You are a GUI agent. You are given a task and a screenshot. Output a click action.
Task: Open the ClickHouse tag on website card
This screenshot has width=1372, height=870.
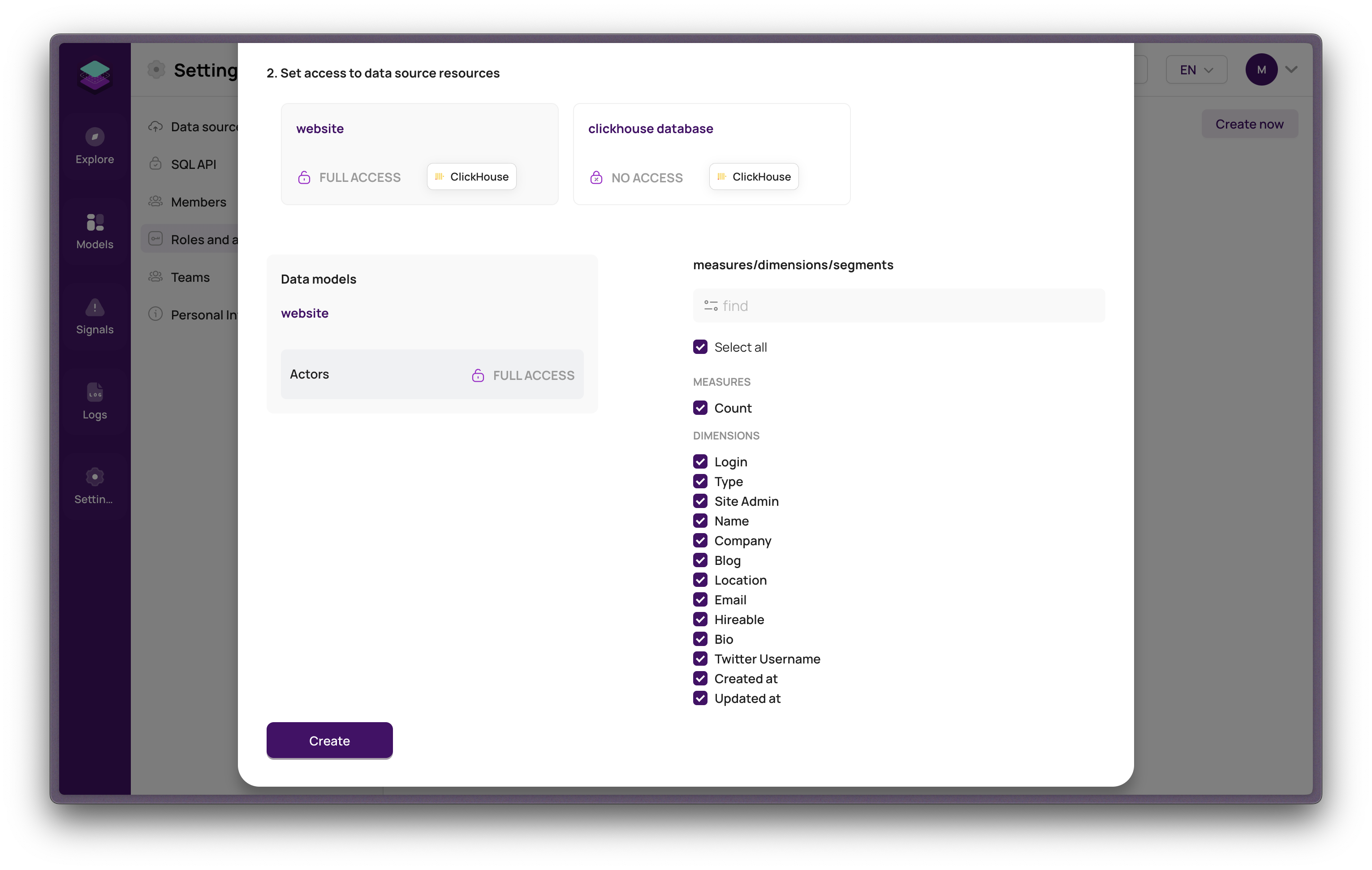click(x=472, y=176)
